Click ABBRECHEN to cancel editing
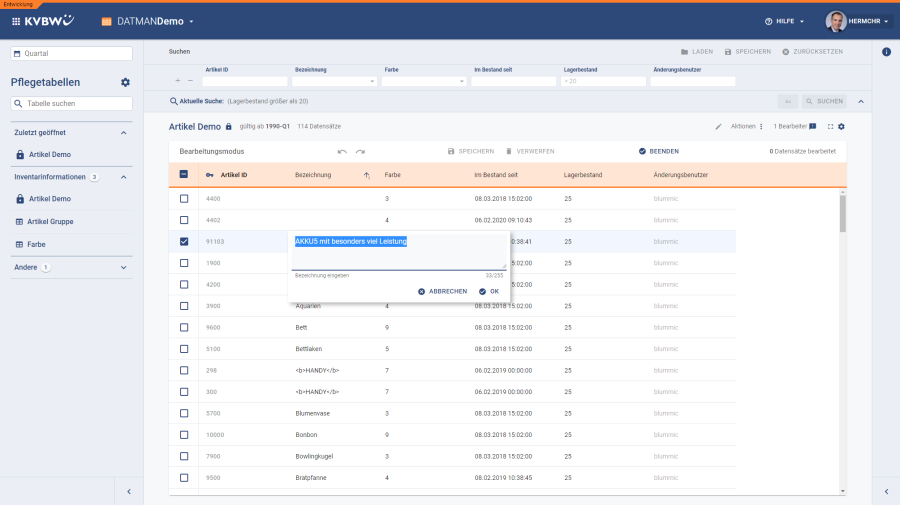Screen dimensions: 900x505 pos(442,291)
